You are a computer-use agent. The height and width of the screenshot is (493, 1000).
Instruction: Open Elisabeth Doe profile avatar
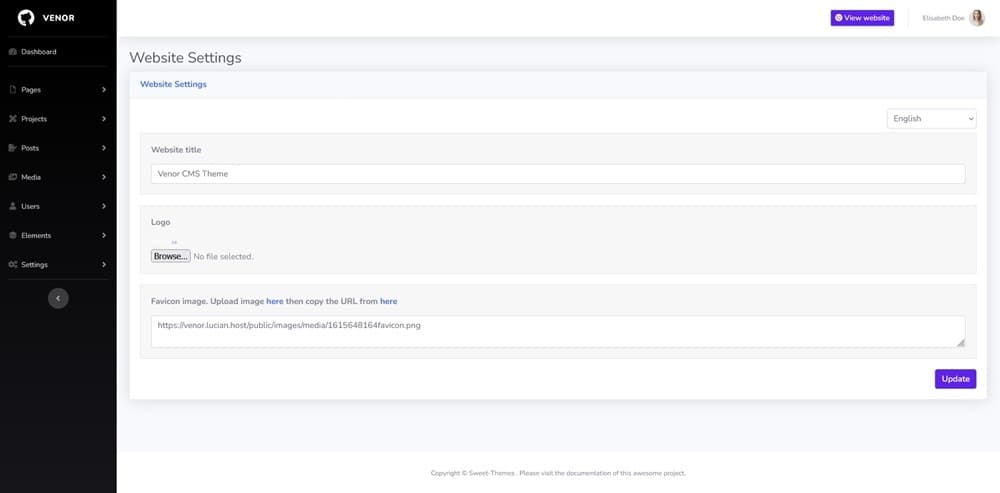(x=977, y=18)
